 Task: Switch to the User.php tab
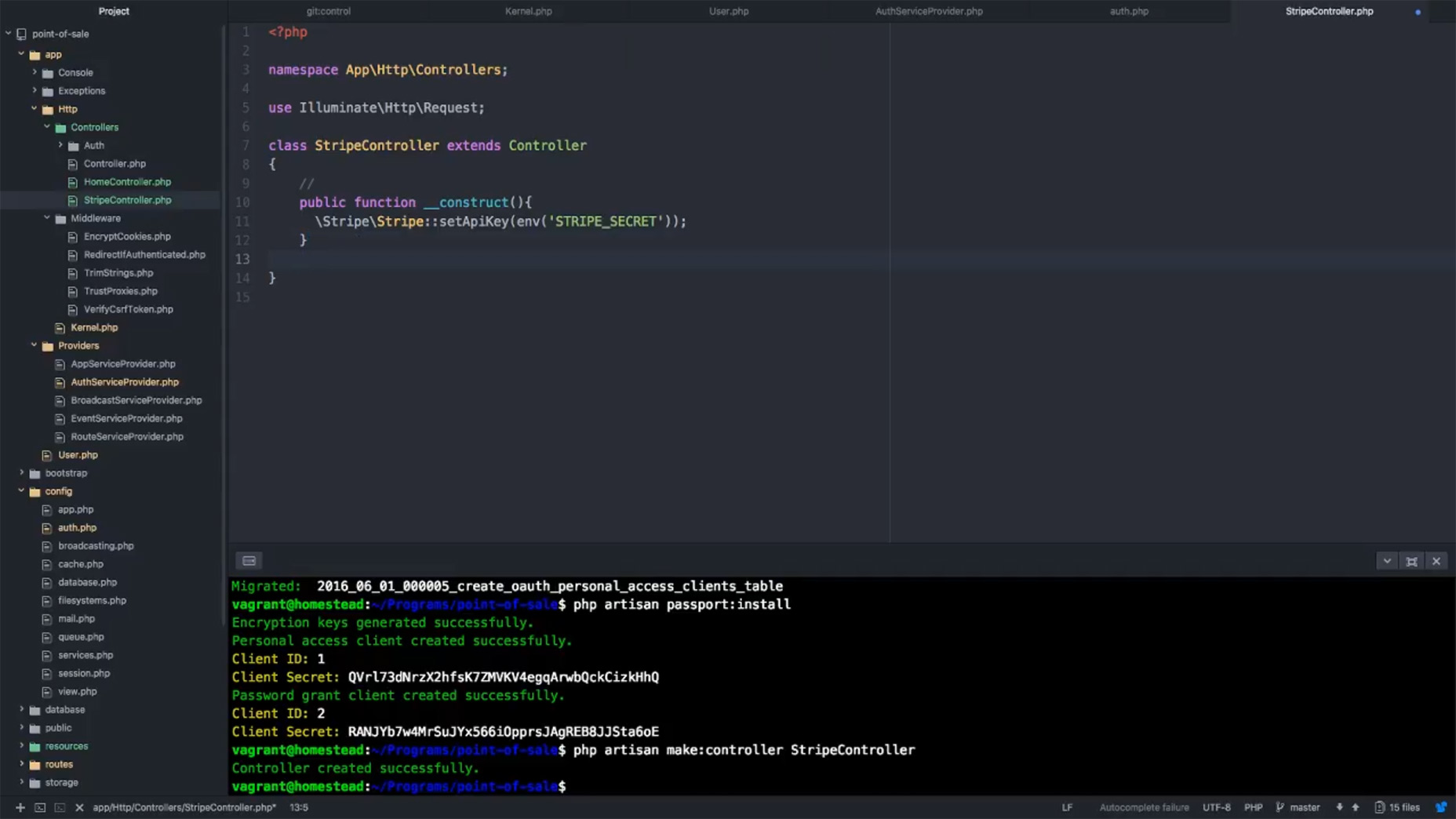pos(729,11)
